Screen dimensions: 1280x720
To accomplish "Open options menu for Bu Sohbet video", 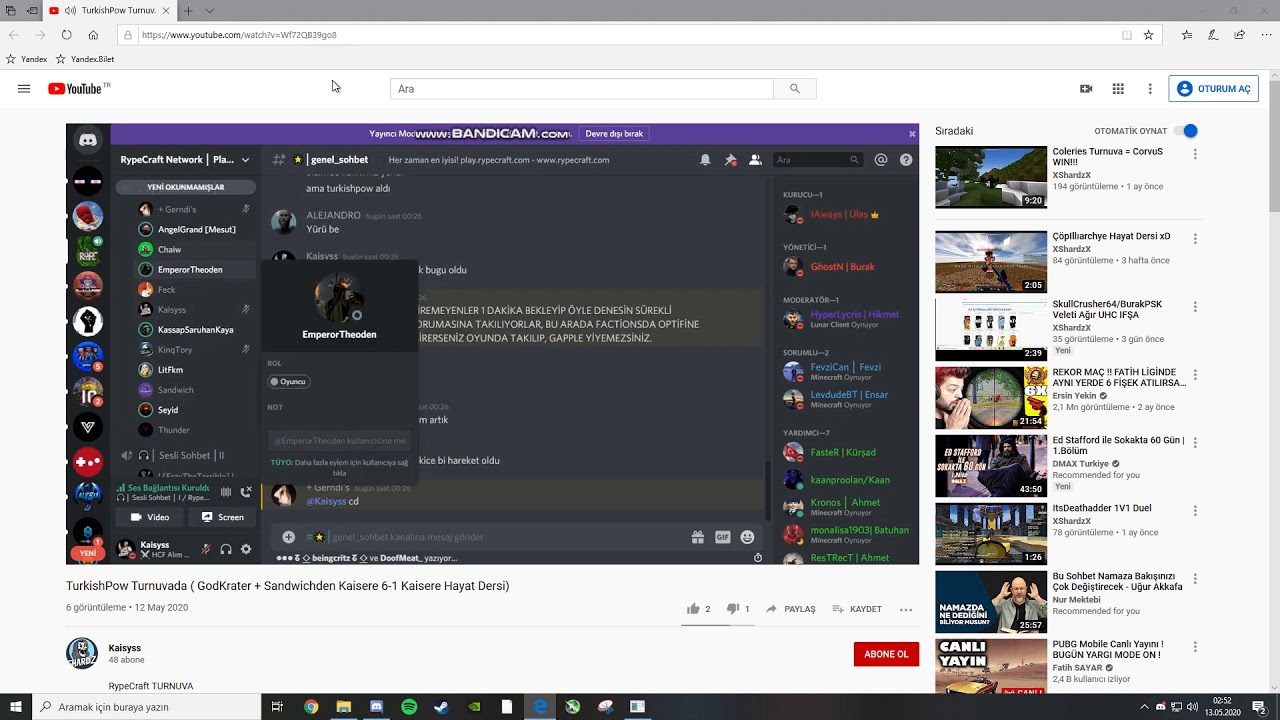I will pos(1195,579).
